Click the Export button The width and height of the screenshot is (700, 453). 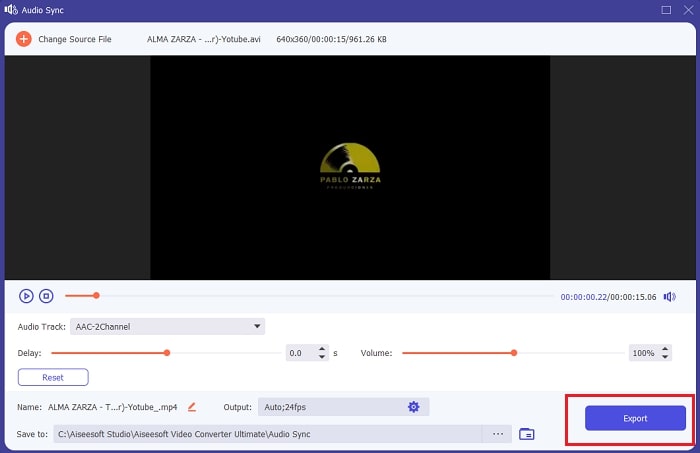coord(635,418)
